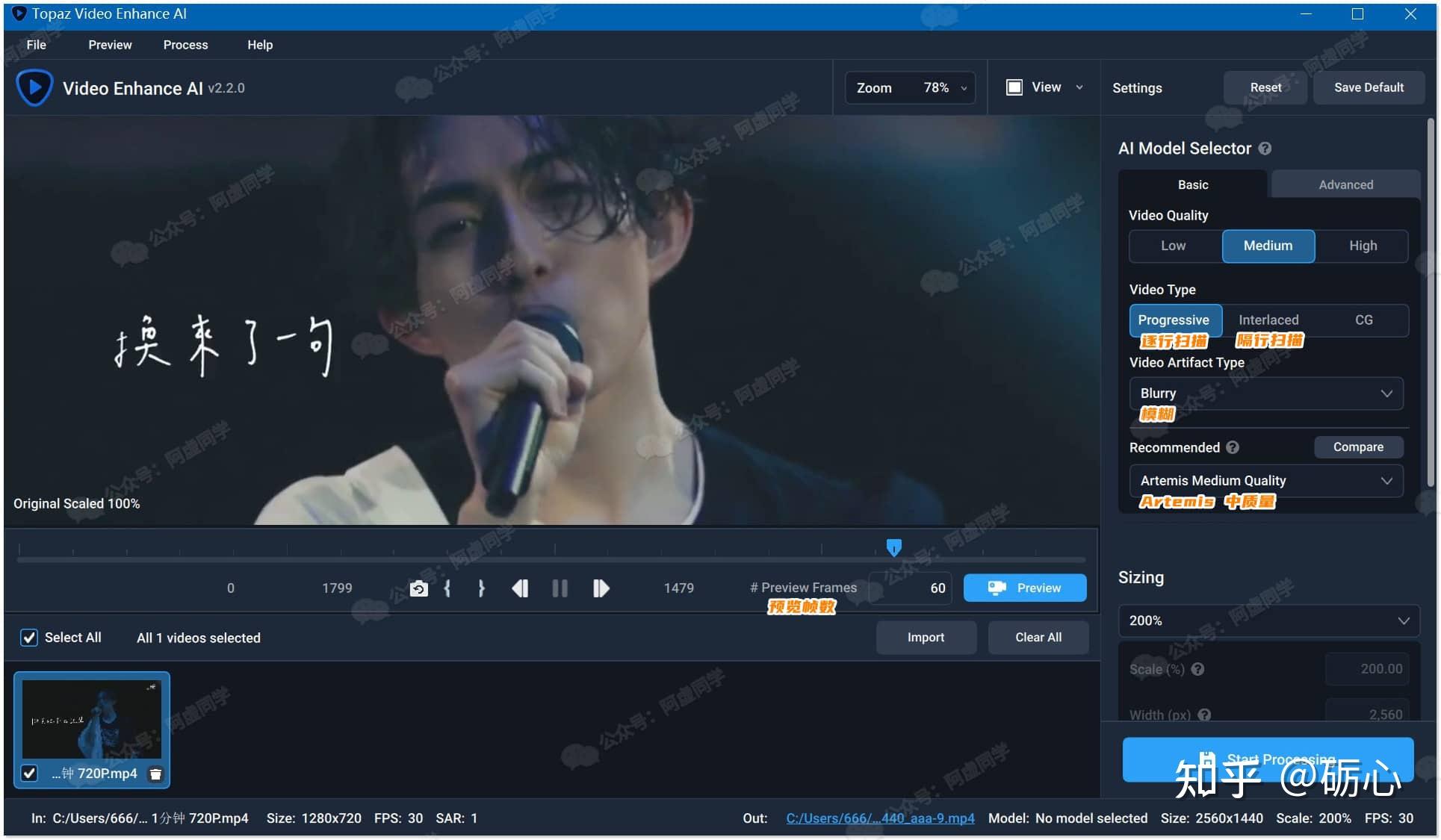1441x840 pixels.
Task: Click the help icon beside Scale (%)
Action: click(1197, 669)
